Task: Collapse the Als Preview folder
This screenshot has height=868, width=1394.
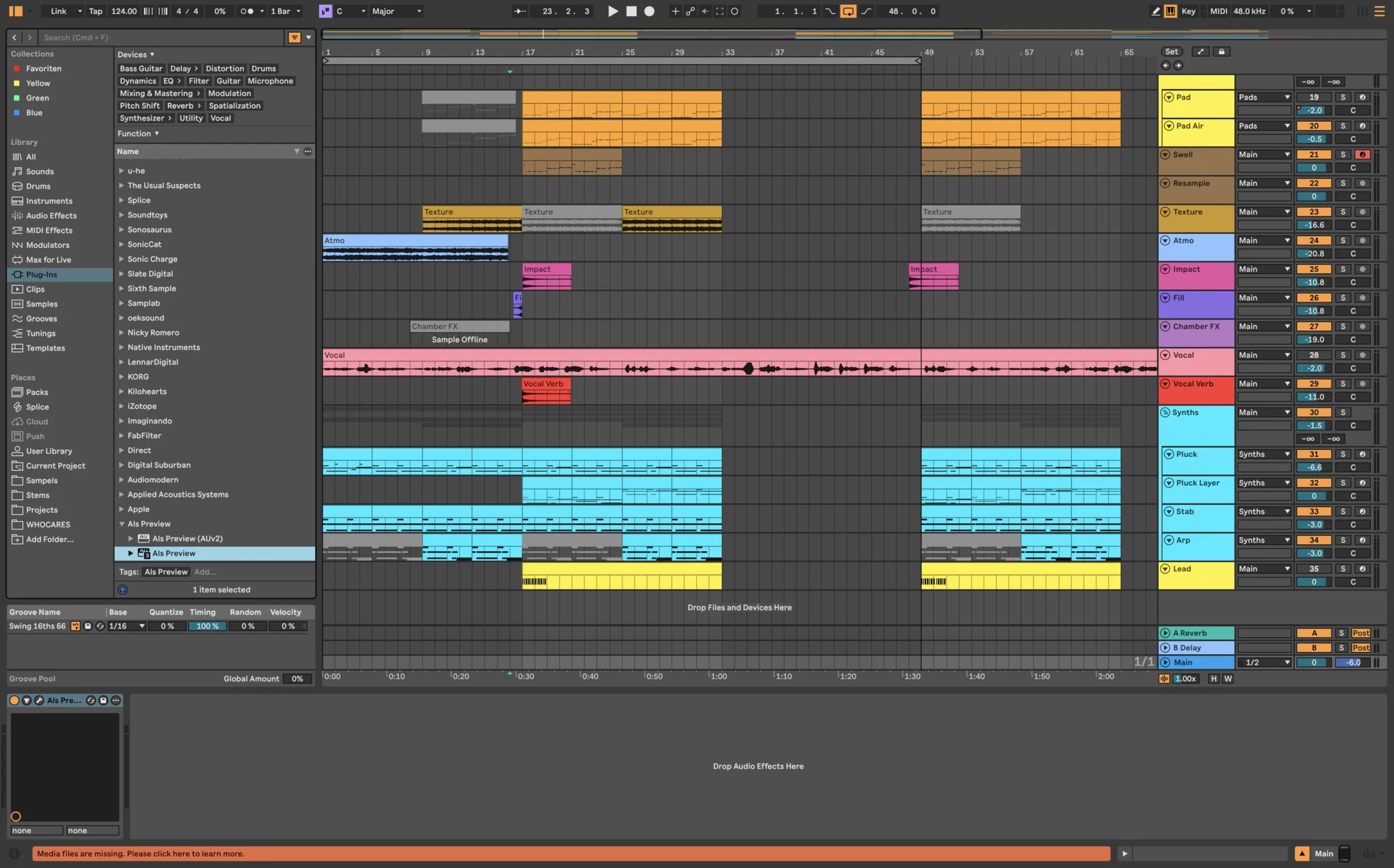Action: pos(121,524)
